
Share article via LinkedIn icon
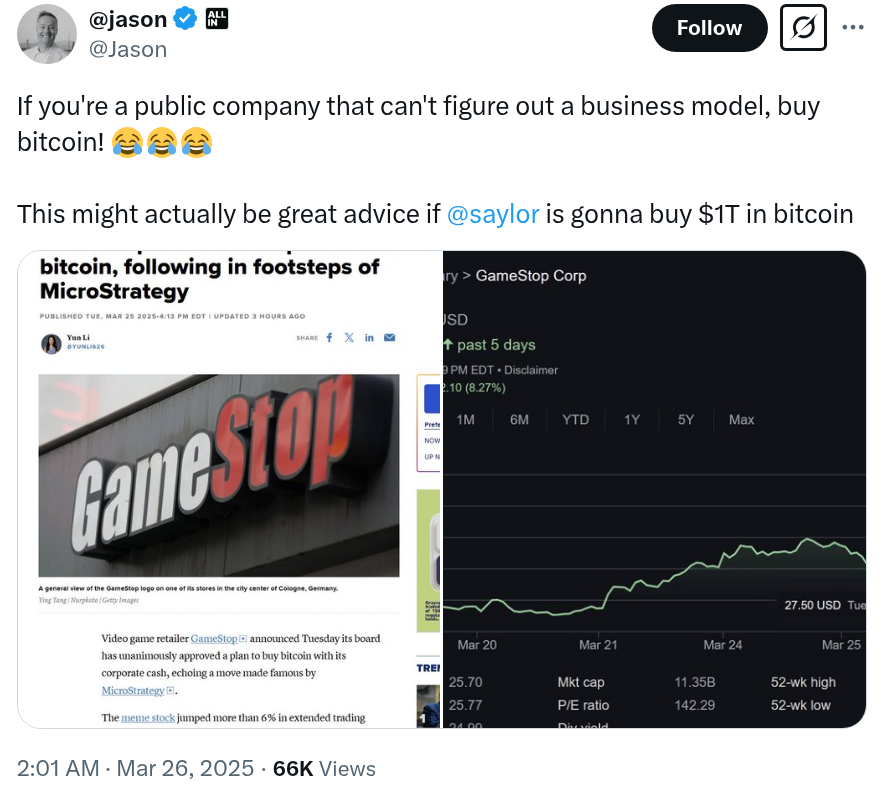pyautogui.click(x=369, y=338)
